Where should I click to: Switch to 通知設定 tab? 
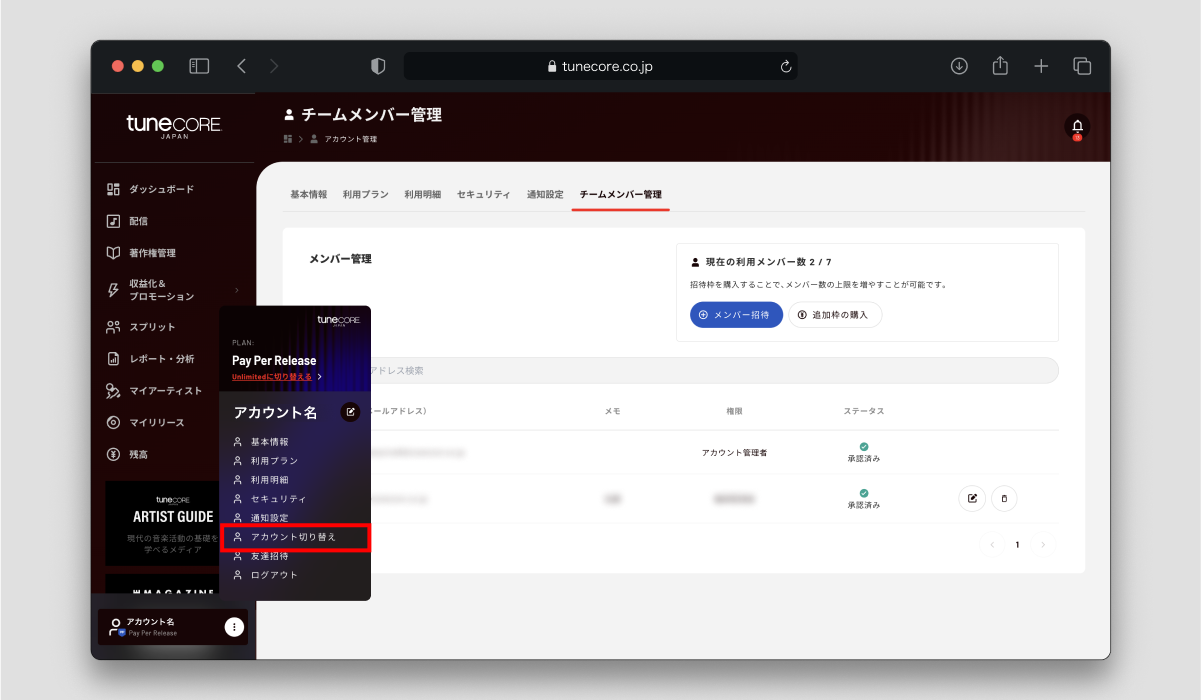point(545,194)
